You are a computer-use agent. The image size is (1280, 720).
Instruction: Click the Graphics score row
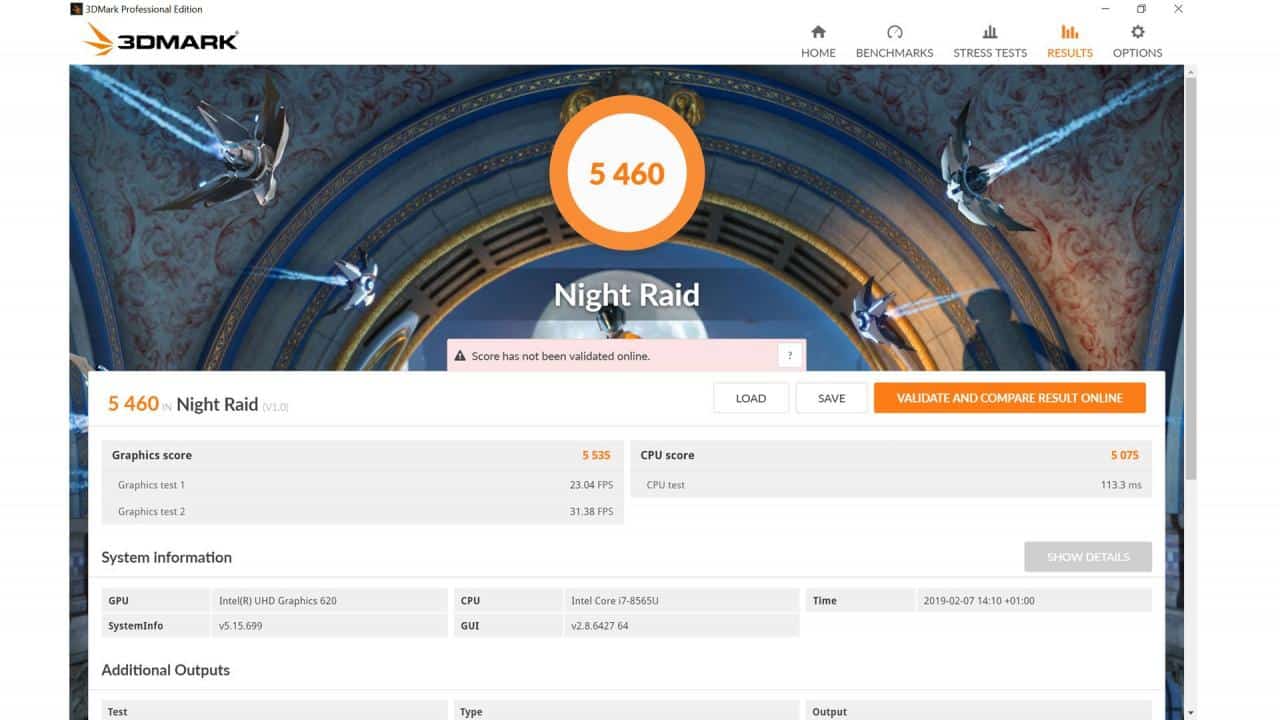tap(362, 455)
